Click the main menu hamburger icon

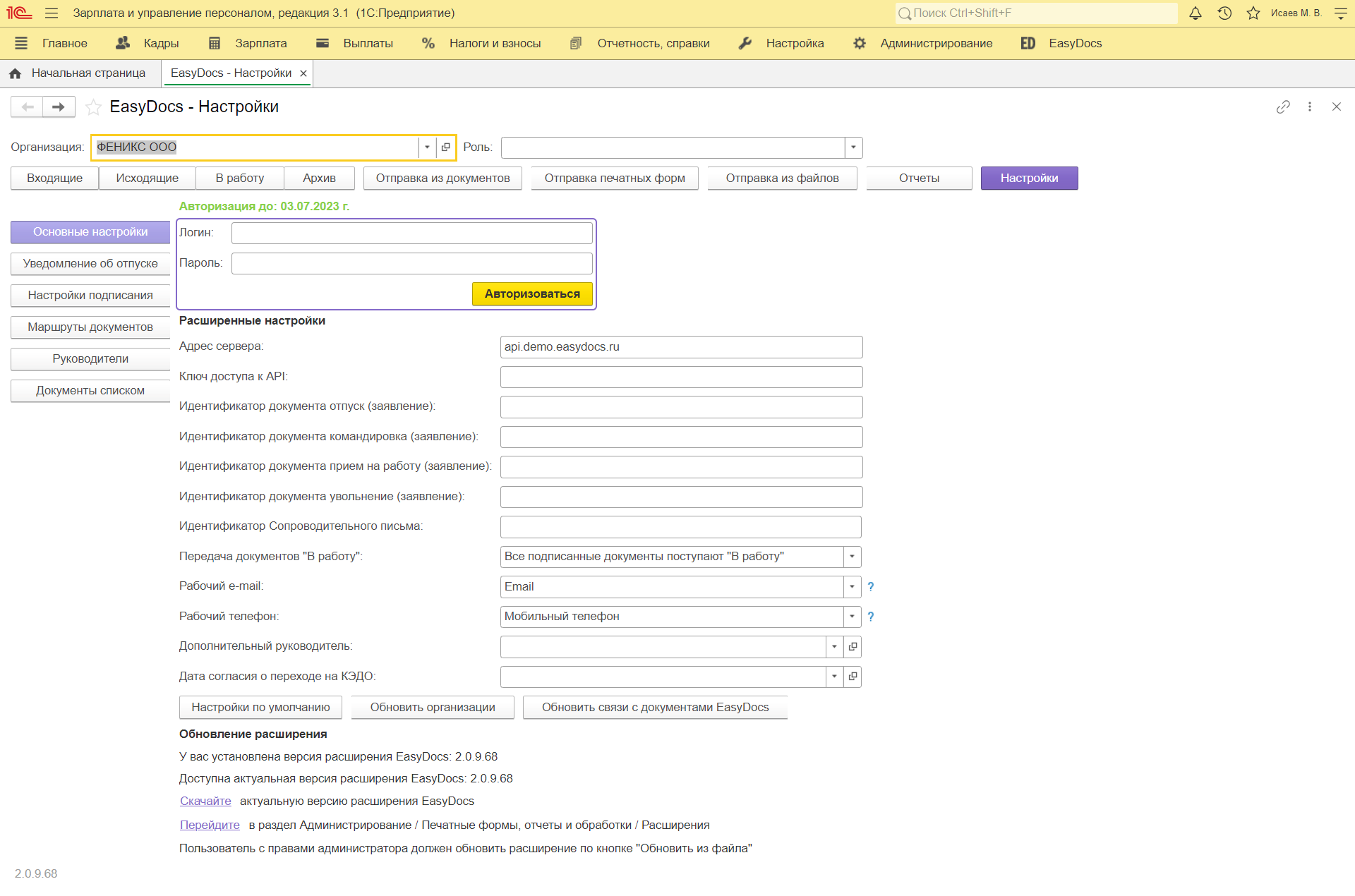pyautogui.click(x=52, y=13)
